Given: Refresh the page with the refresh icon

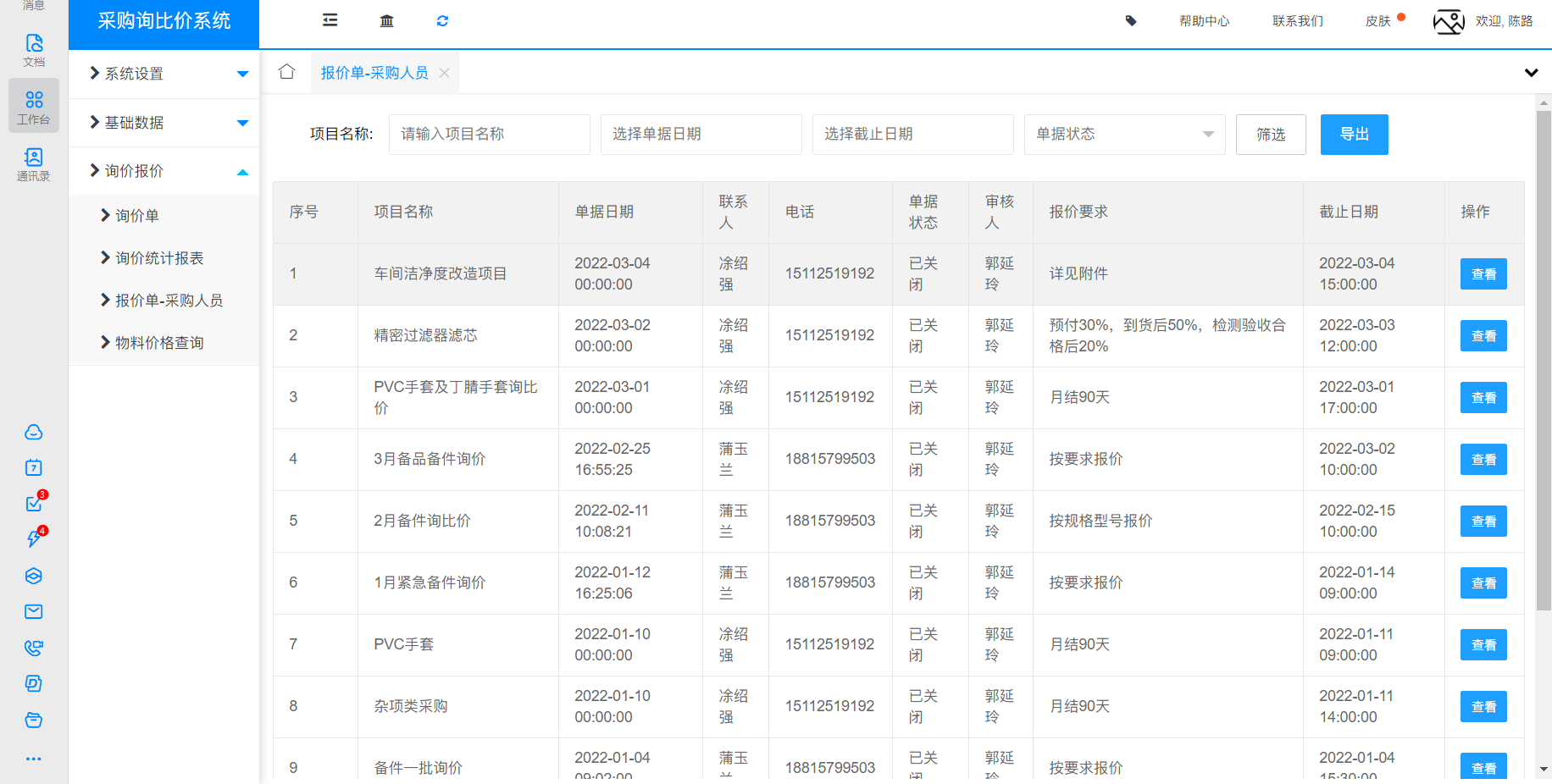Looking at the screenshot, I should pyautogui.click(x=442, y=19).
